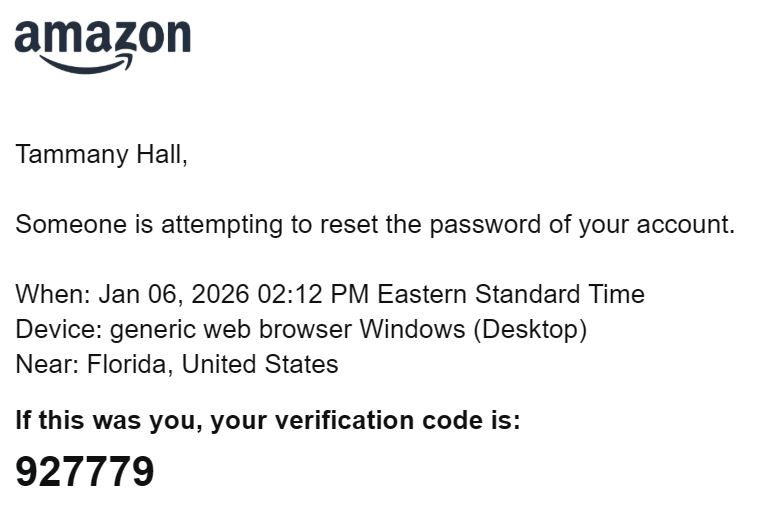Image resolution: width=767 pixels, height=515 pixels.
Task: Click the verification code 927779
Action: click(x=85, y=472)
